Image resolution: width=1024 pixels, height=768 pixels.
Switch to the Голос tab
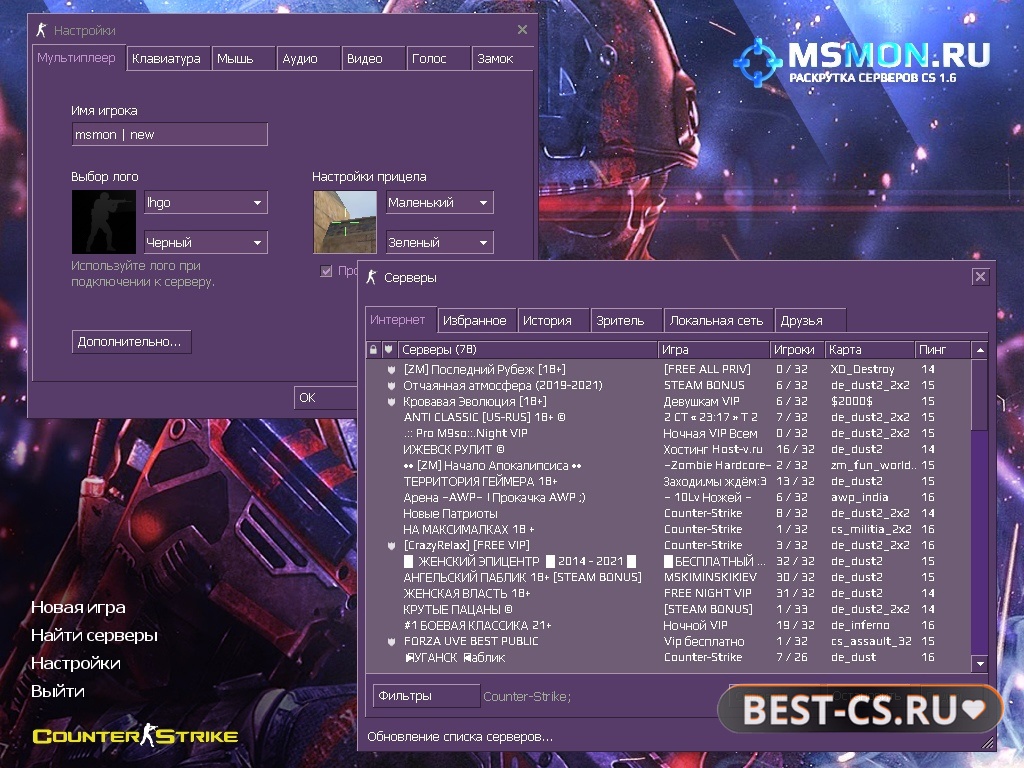[x=438, y=59]
